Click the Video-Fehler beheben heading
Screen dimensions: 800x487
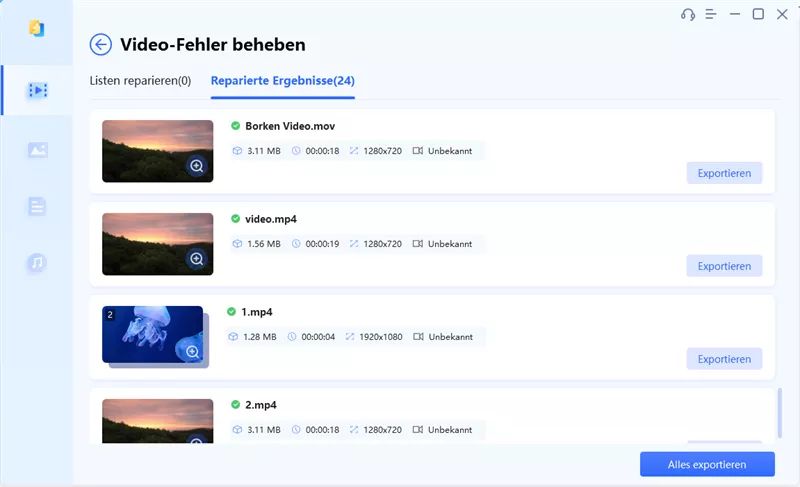coord(213,45)
